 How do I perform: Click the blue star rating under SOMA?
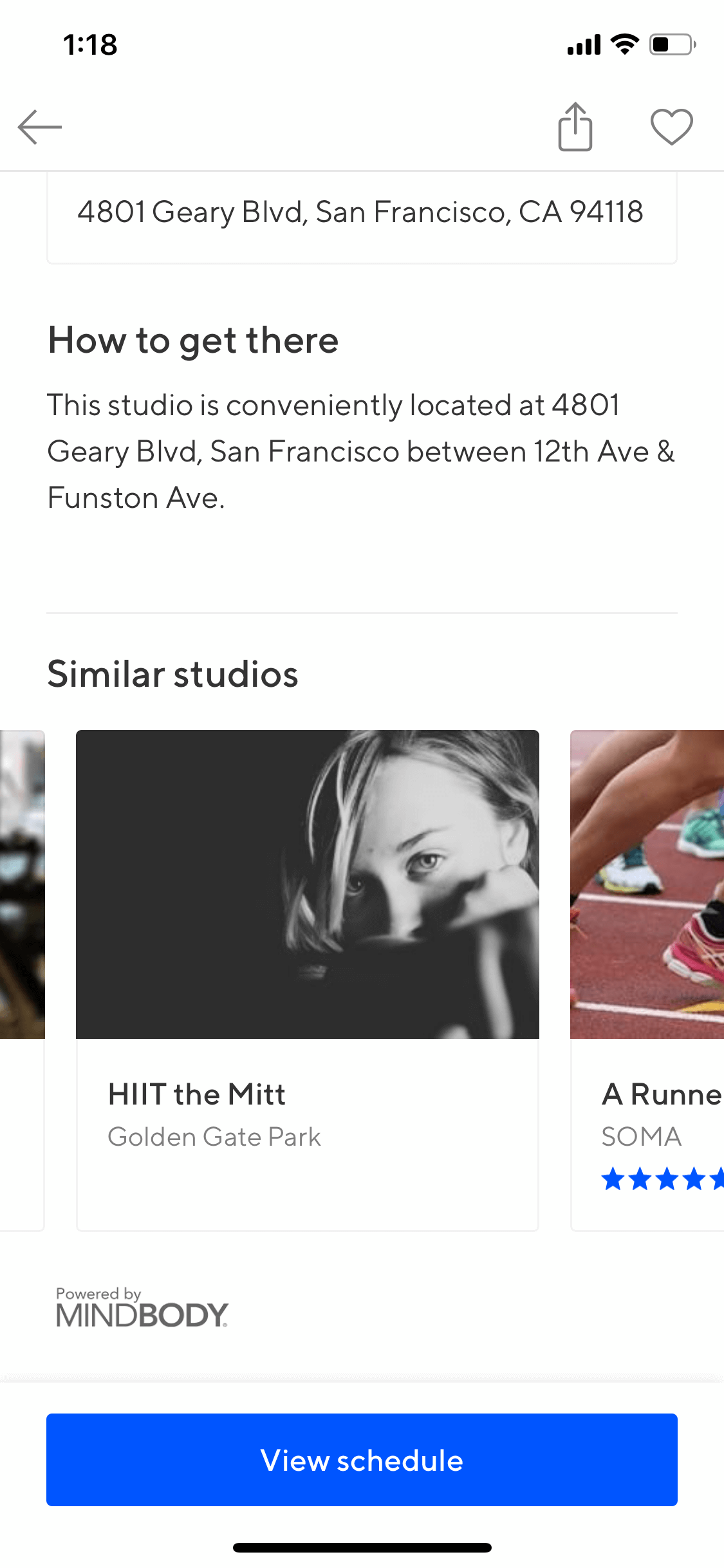(663, 1179)
